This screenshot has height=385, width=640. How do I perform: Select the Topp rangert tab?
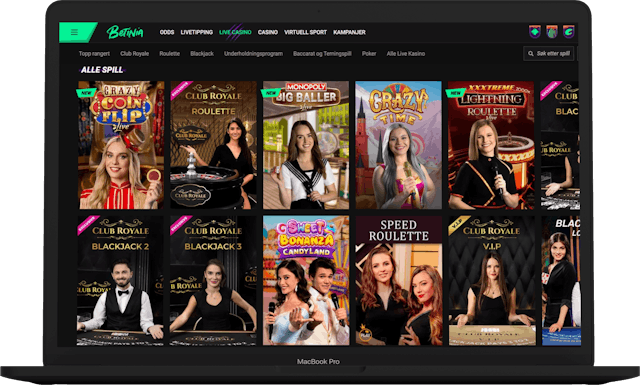(x=94, y=53)
